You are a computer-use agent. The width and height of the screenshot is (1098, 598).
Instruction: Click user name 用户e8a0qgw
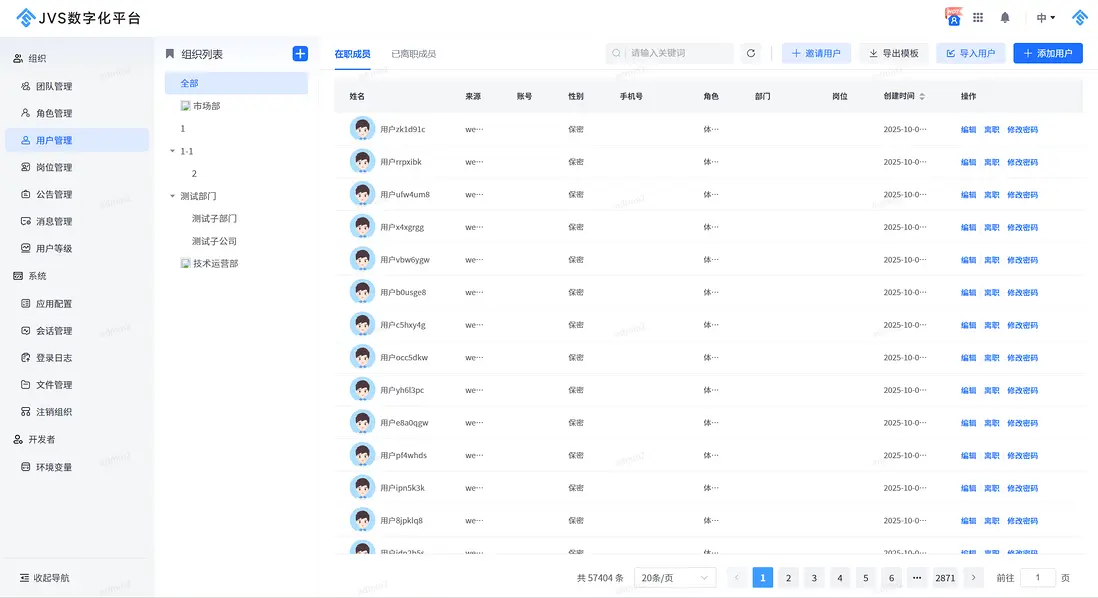pos(404,422)
